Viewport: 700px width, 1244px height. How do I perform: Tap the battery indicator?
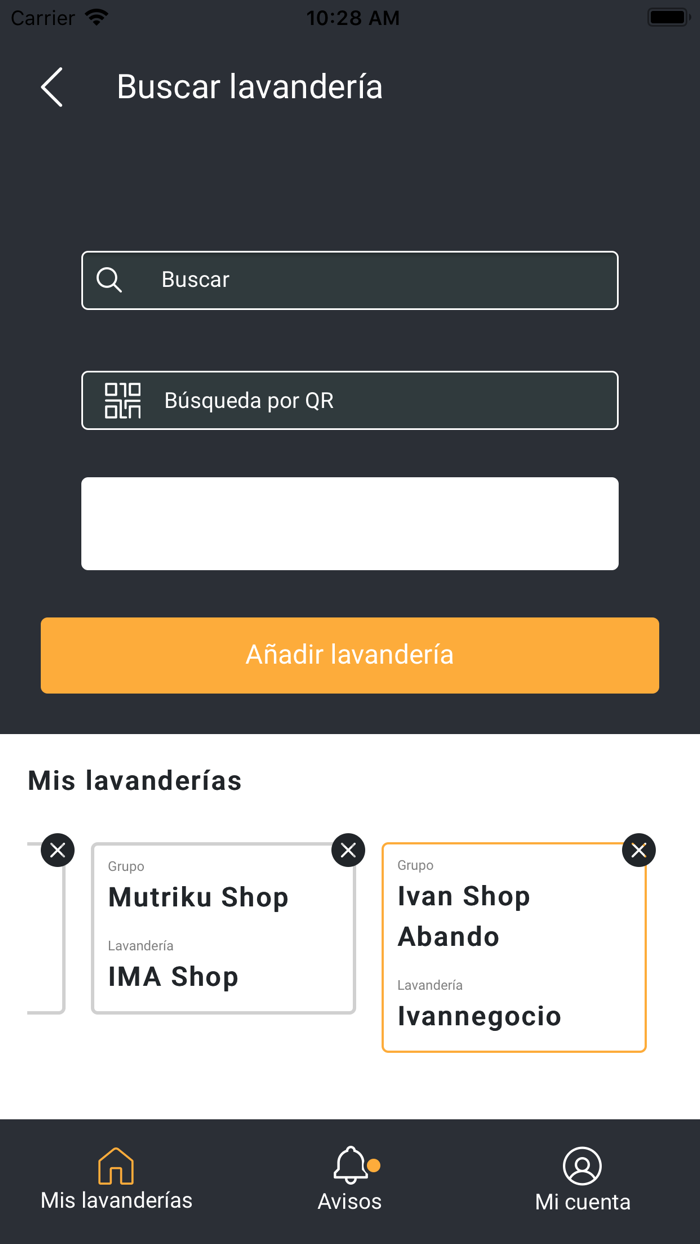(x=669, y=16)
